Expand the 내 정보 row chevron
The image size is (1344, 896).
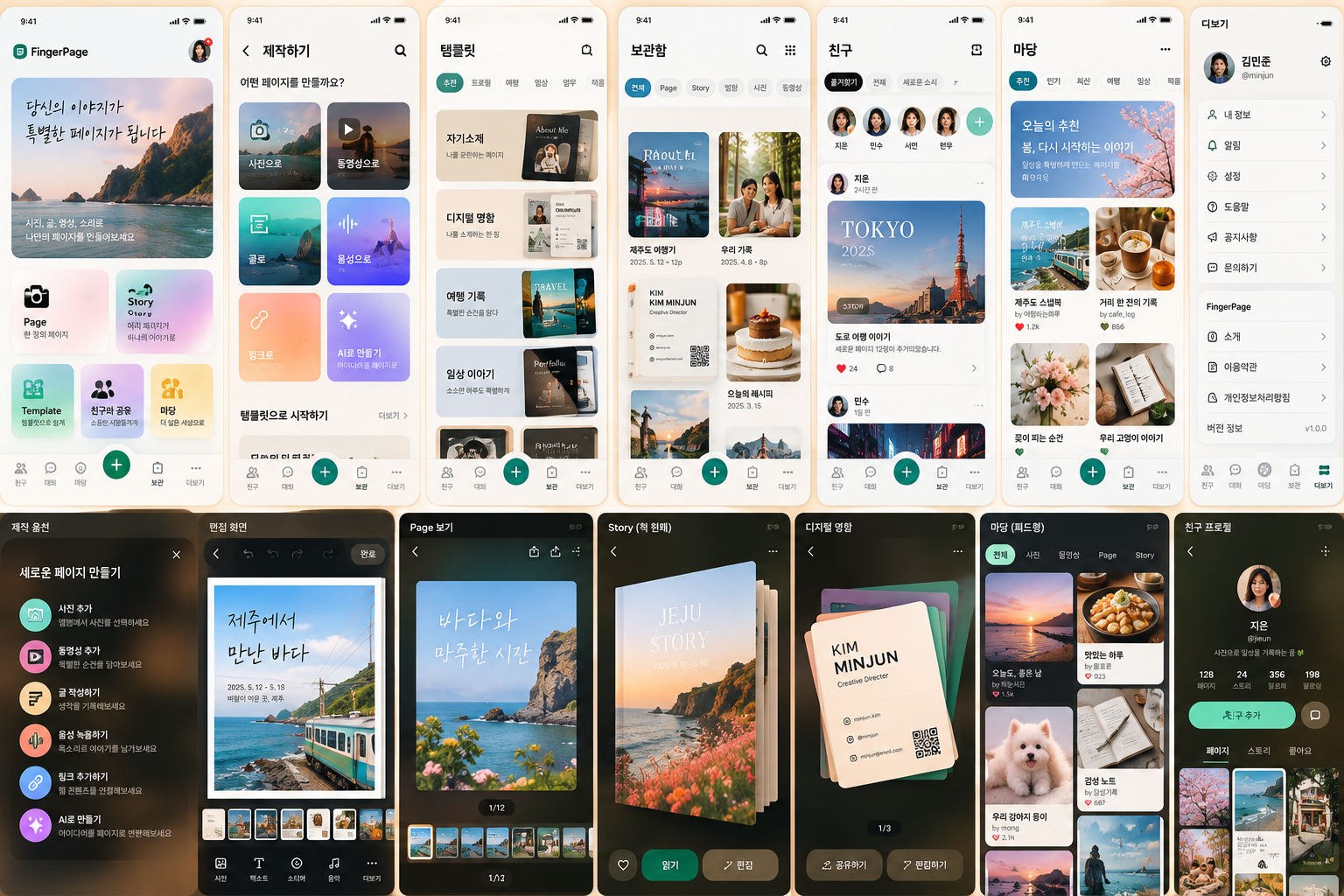pyautogui.click(x=1323, y=115)
